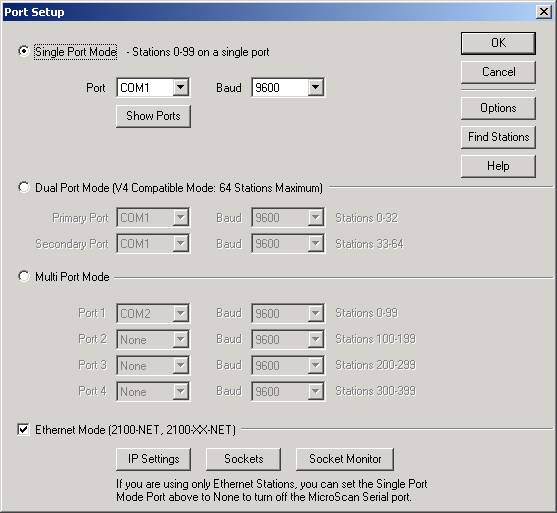
Task: Uncheck the Ethernet Mode checkbox
Action: (23, 430)
